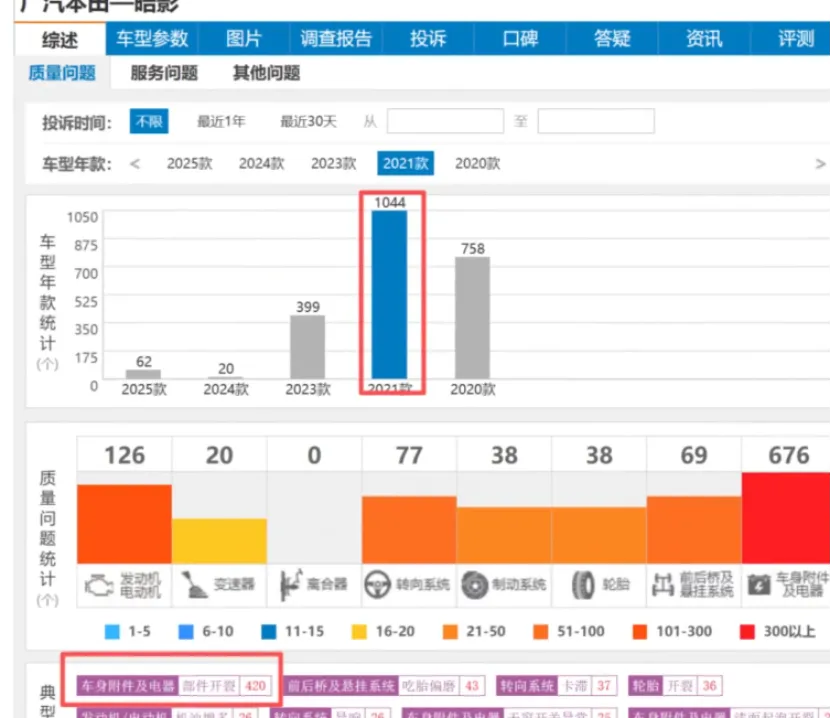Click the start date input field
Image resolution: width=831 pixels, height=718 pixels.
pyautogui.click(x=445, y=121)
